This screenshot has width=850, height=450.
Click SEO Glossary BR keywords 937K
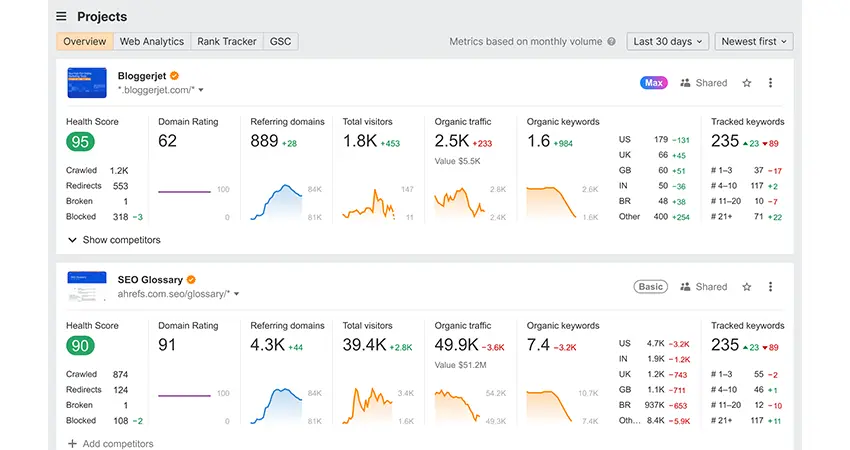tap(655, 405)
